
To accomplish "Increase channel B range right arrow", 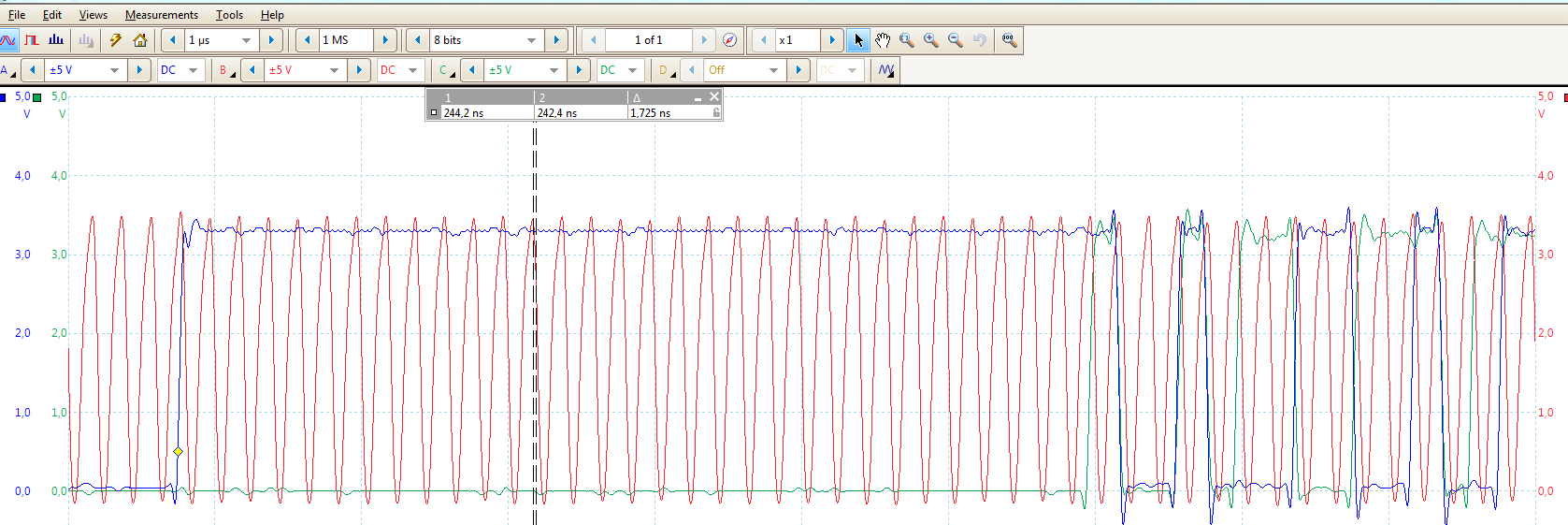I will pyautogui.click(x=359, y=70).
